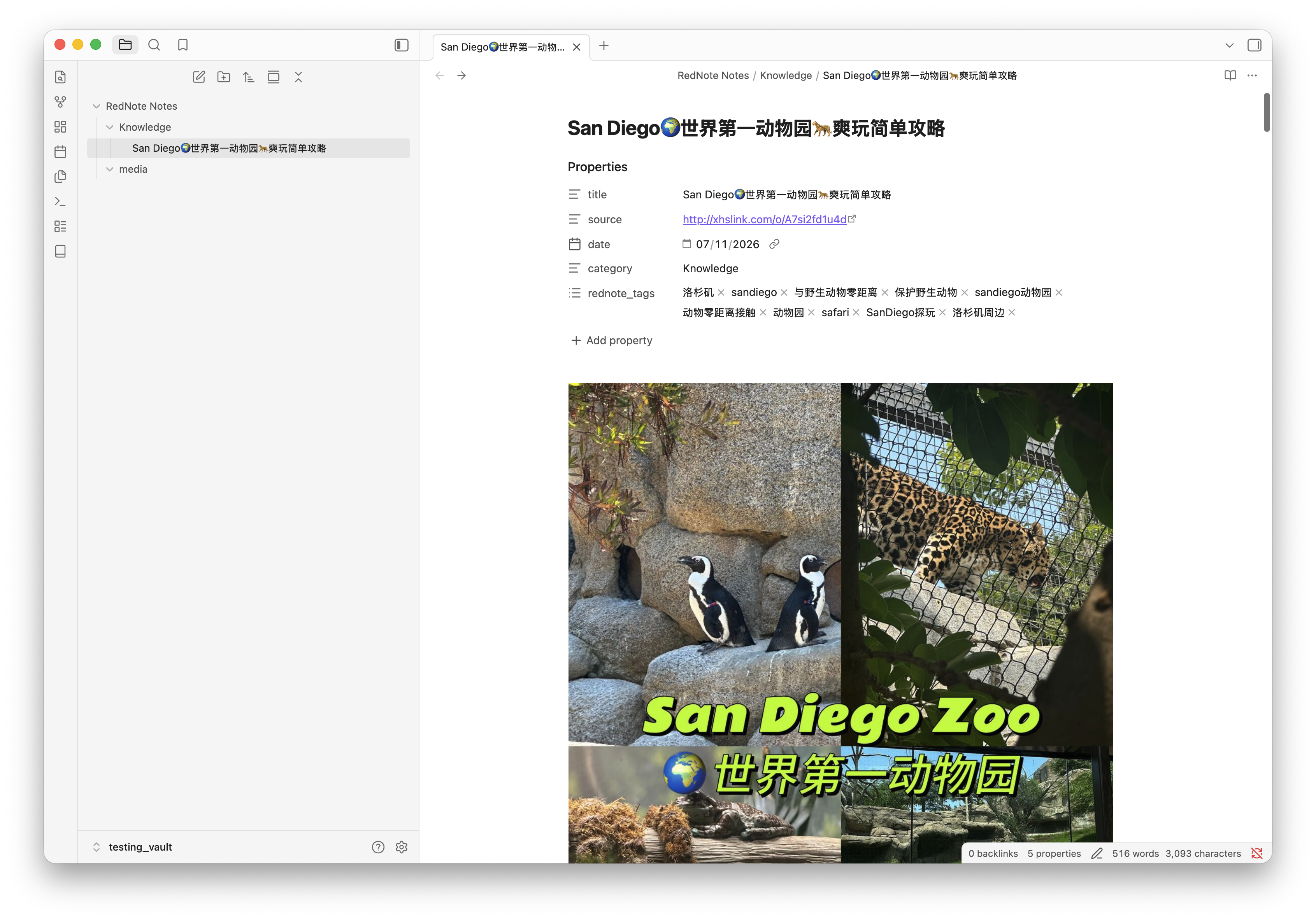This screenshot has height=921, width=1316.
Task: Navigate forward in history
Action: coord(461,75)
